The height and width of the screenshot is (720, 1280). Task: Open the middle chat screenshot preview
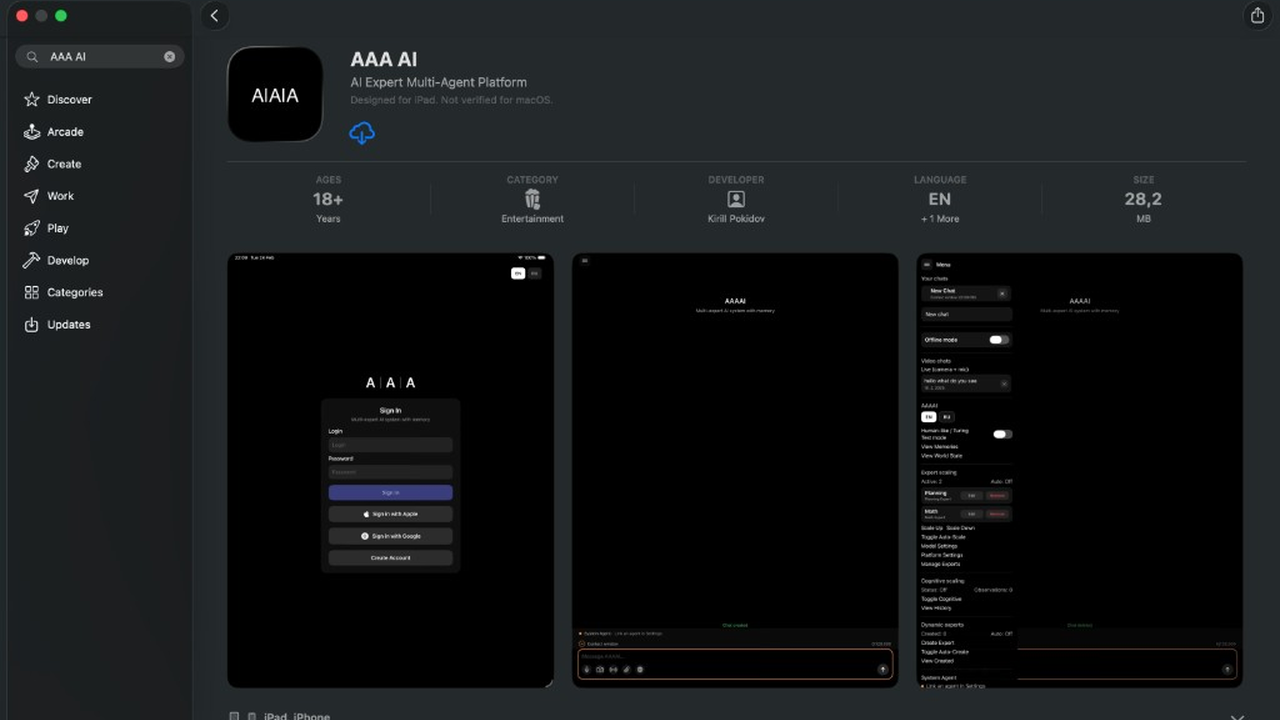(735, 470)
